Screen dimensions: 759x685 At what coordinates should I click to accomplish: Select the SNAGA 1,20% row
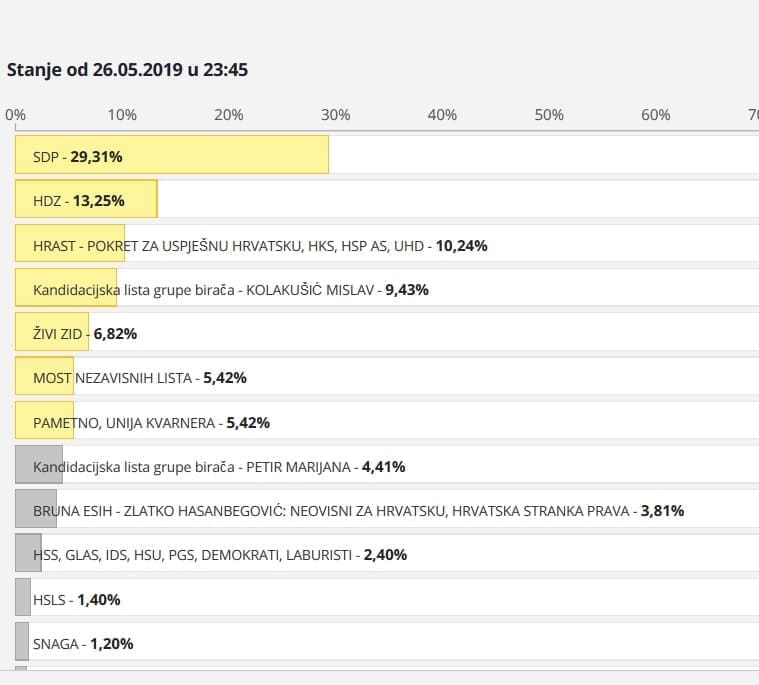82,643
